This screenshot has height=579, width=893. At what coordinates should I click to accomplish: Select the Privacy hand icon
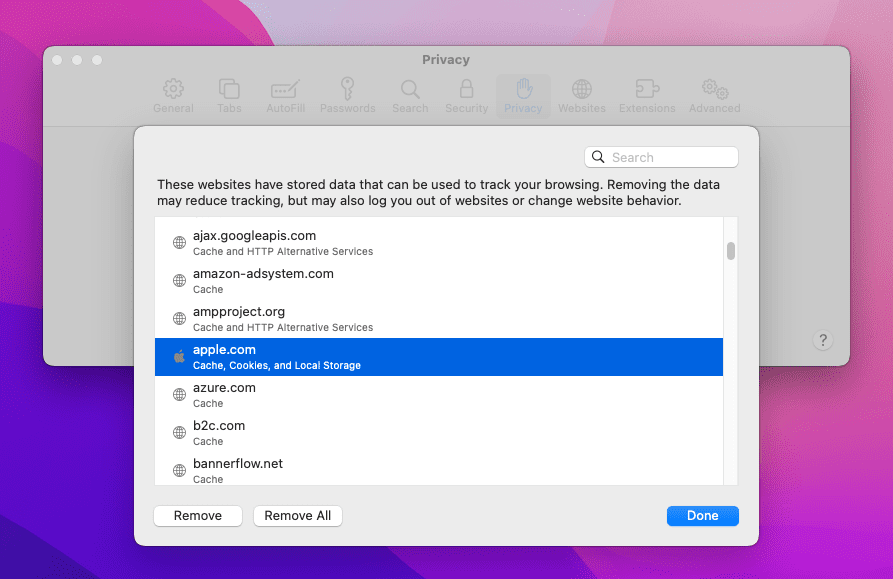click(523, 89)
